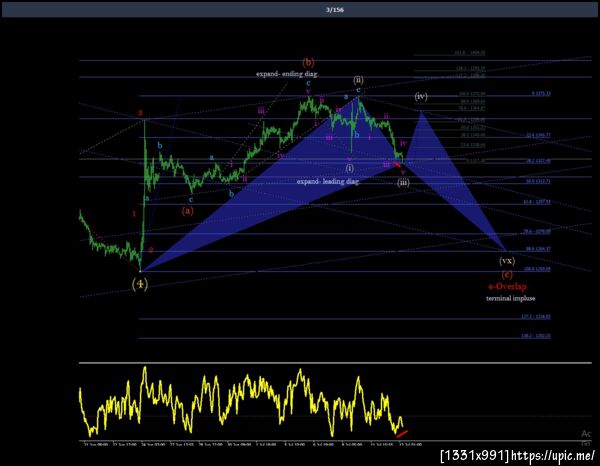Screen dimensions: 600x466
Task: Click the 3/156 image counter bar
Action: [300, 10]
